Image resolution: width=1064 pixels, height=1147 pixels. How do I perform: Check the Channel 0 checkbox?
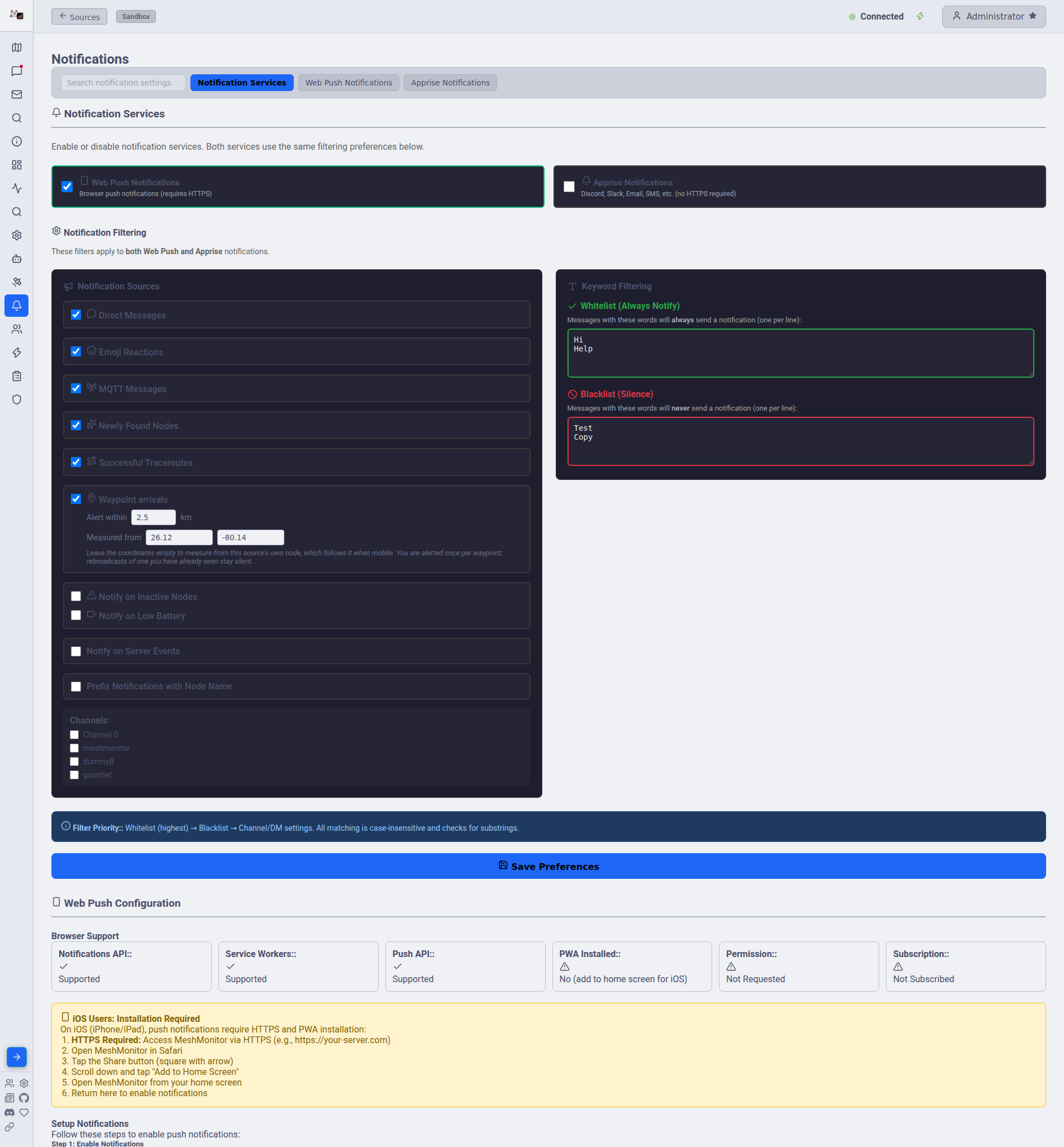[74, 735]
